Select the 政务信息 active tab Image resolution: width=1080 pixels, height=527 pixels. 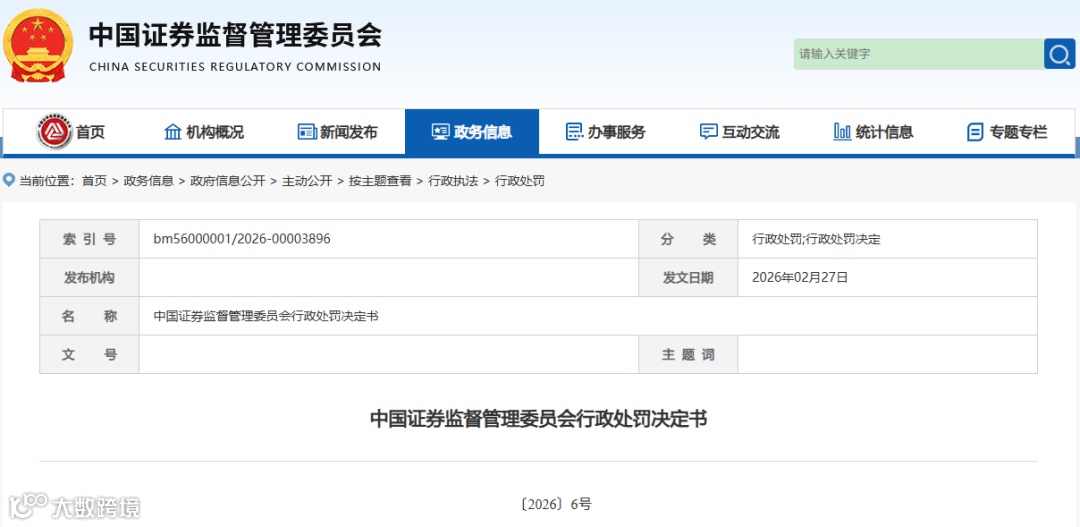coord(472,132)
